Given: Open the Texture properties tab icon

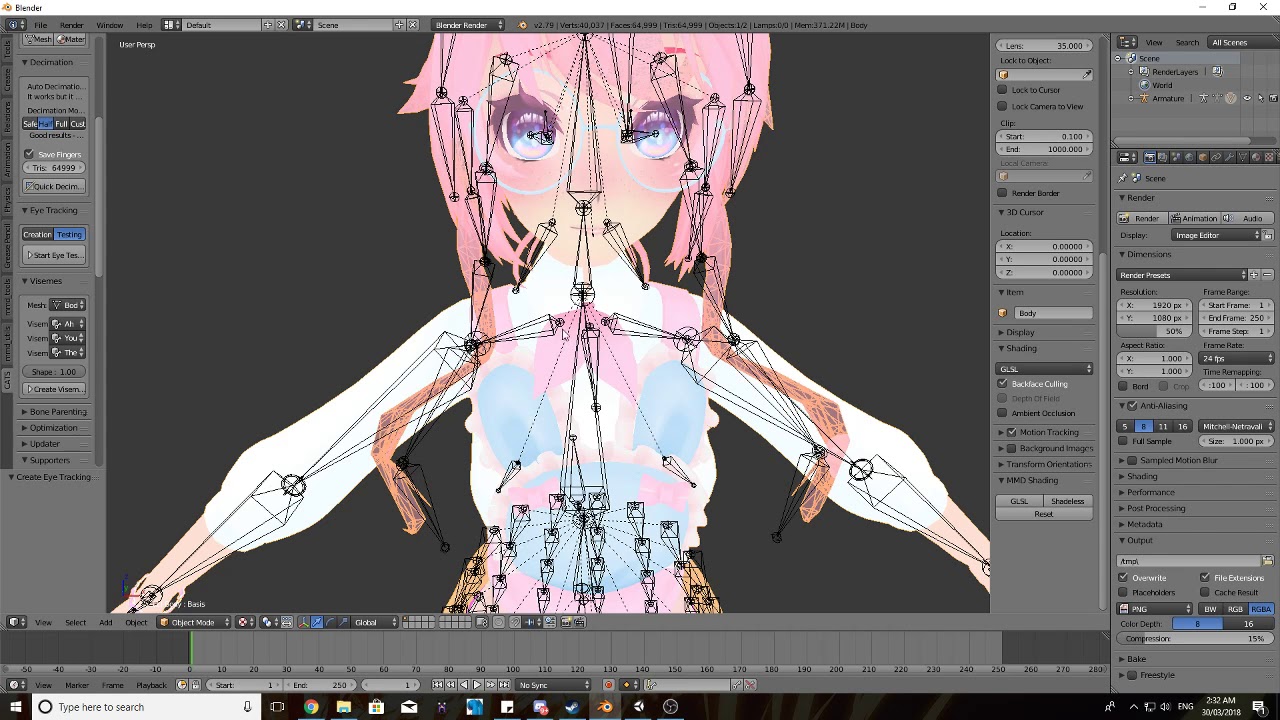Looking at the screenshot, I should 1269,157.
